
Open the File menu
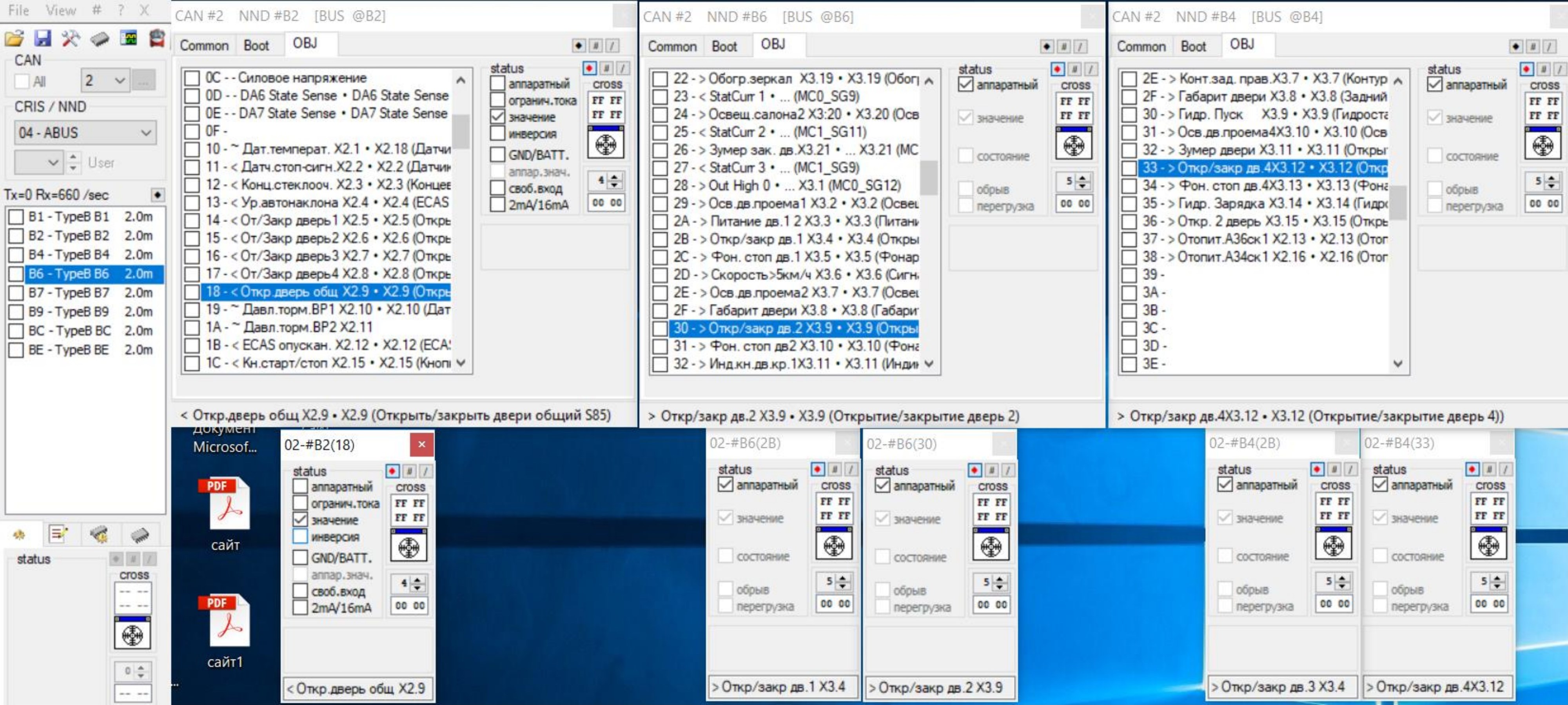19,10
